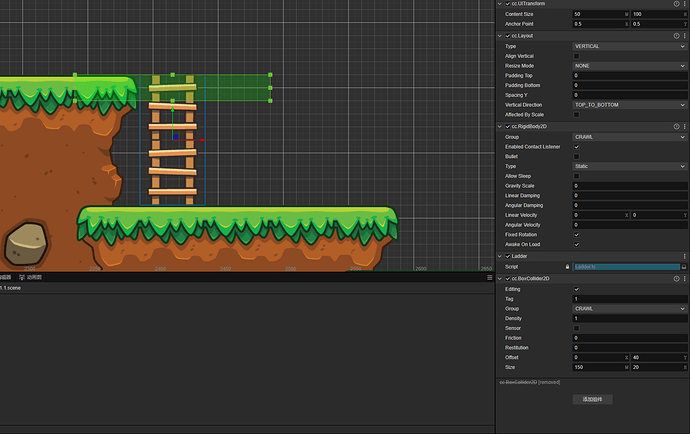
Task: Open the Resize Mode dropdown
Action: tap(629, 66)
